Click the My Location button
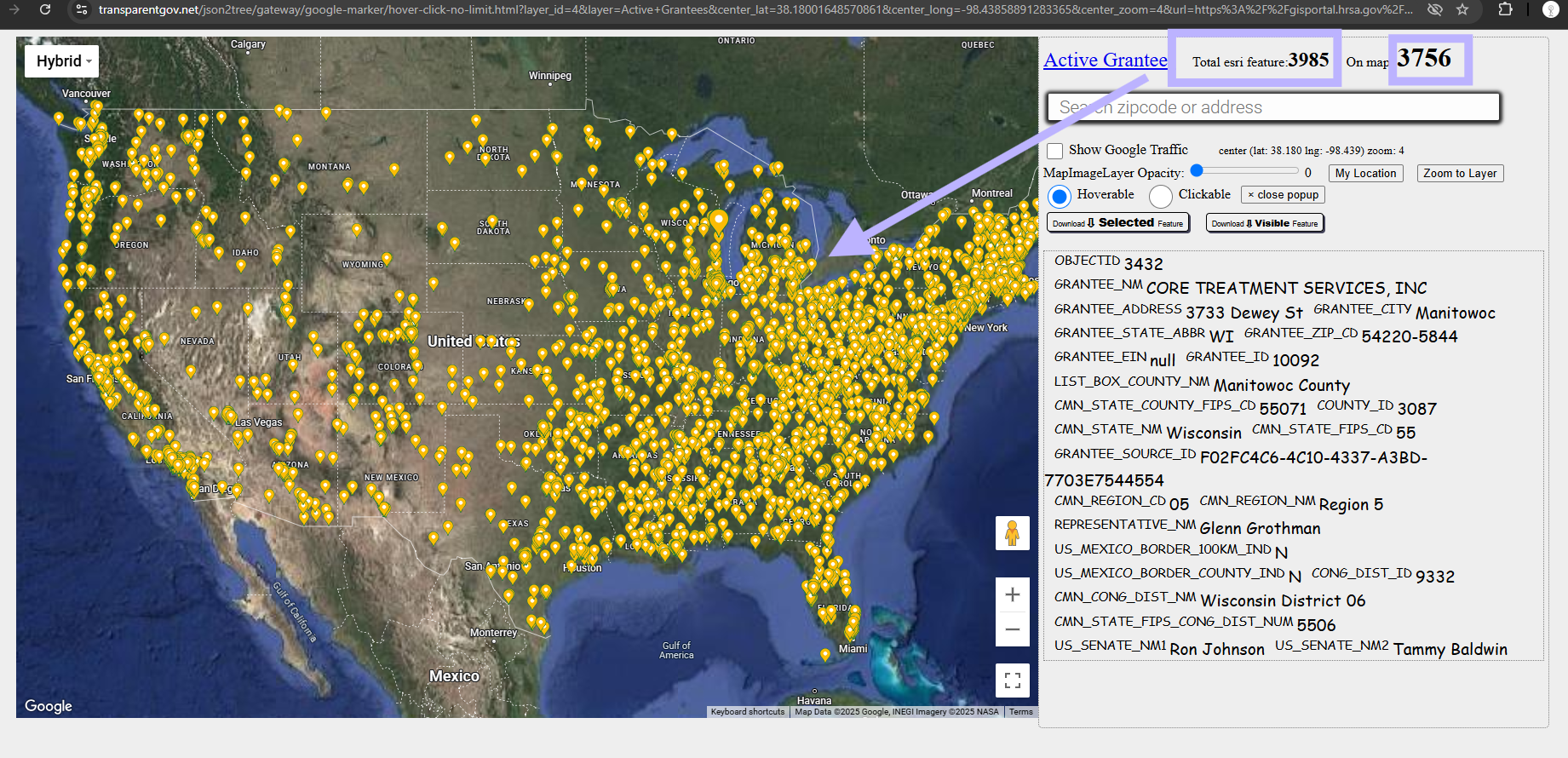The image size is (1568, 758). (x=1365, y=173)
